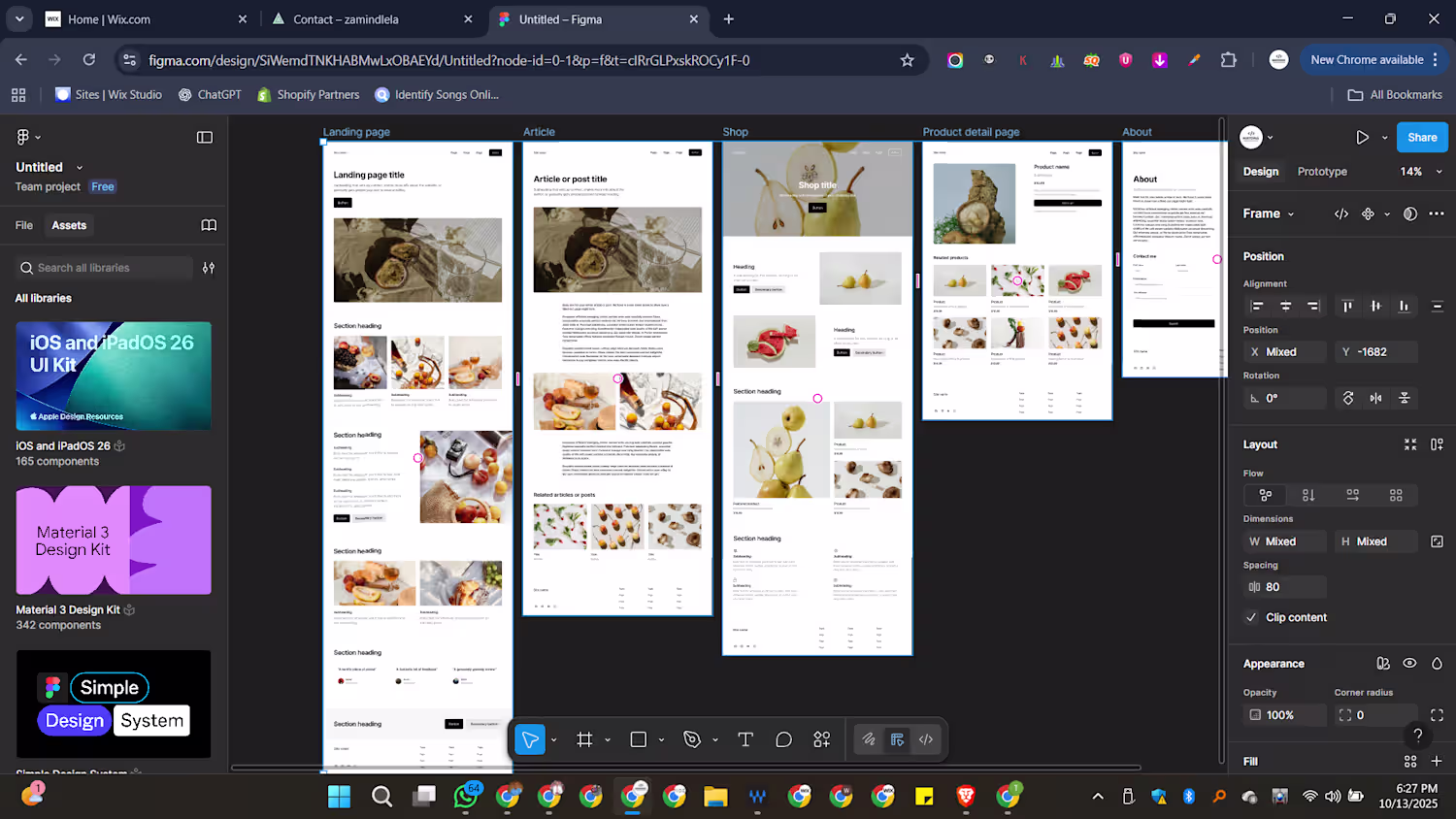The width and height of the screenshot is (1456, 819).
Task: Select vertical flow layout option
Action: click(x=1308, y=495)
